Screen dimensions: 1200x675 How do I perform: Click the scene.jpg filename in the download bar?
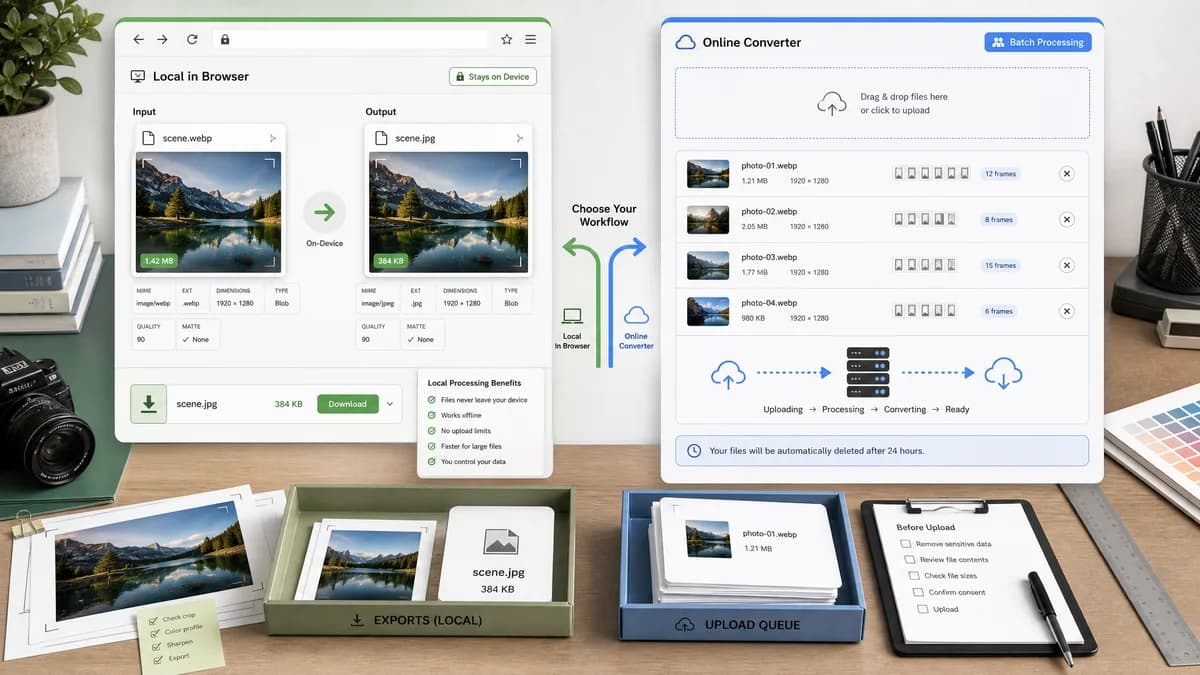[197, 404]
